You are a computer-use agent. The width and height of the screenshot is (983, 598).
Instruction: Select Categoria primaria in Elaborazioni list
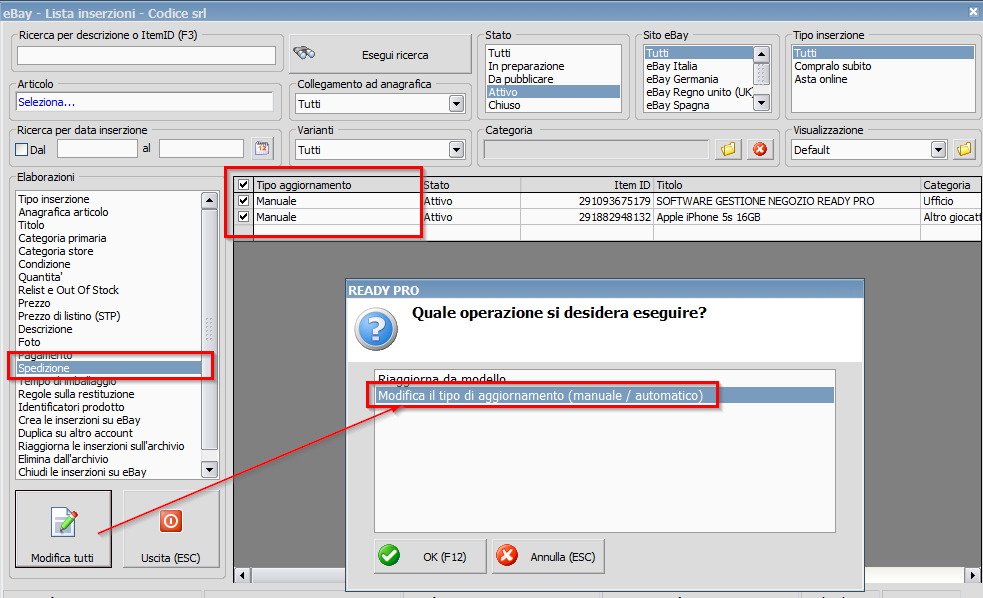tap(109, 238)
